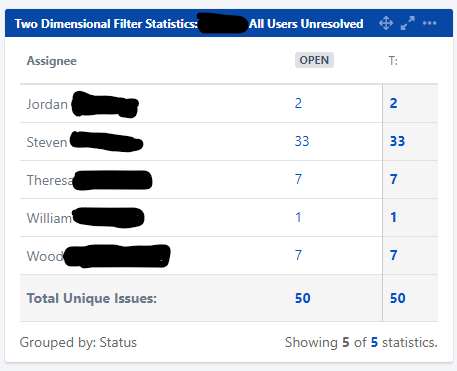This screenshot has width=457, height=371.
Task: Open Wood's bold total of 7
Action: tap(394, 255)
